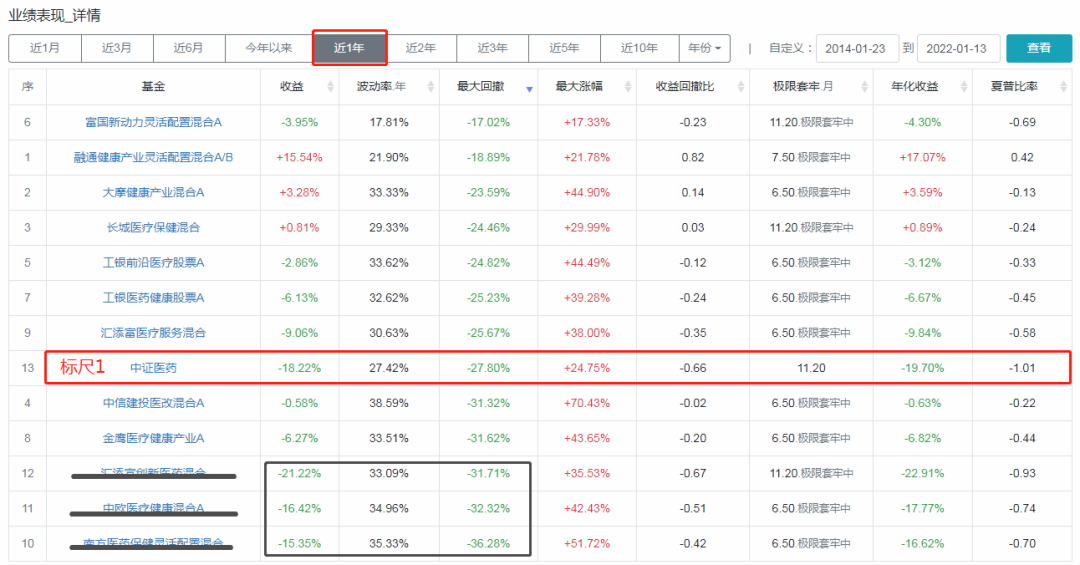1080x565 pixels.
Task: Open fund 中信建投医改混合A
Action: click(154, 403)
